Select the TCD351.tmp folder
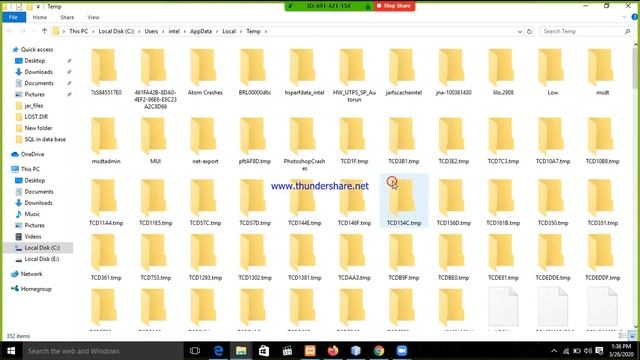This screenshot has height=360, width=640. (x=602, y=202)
